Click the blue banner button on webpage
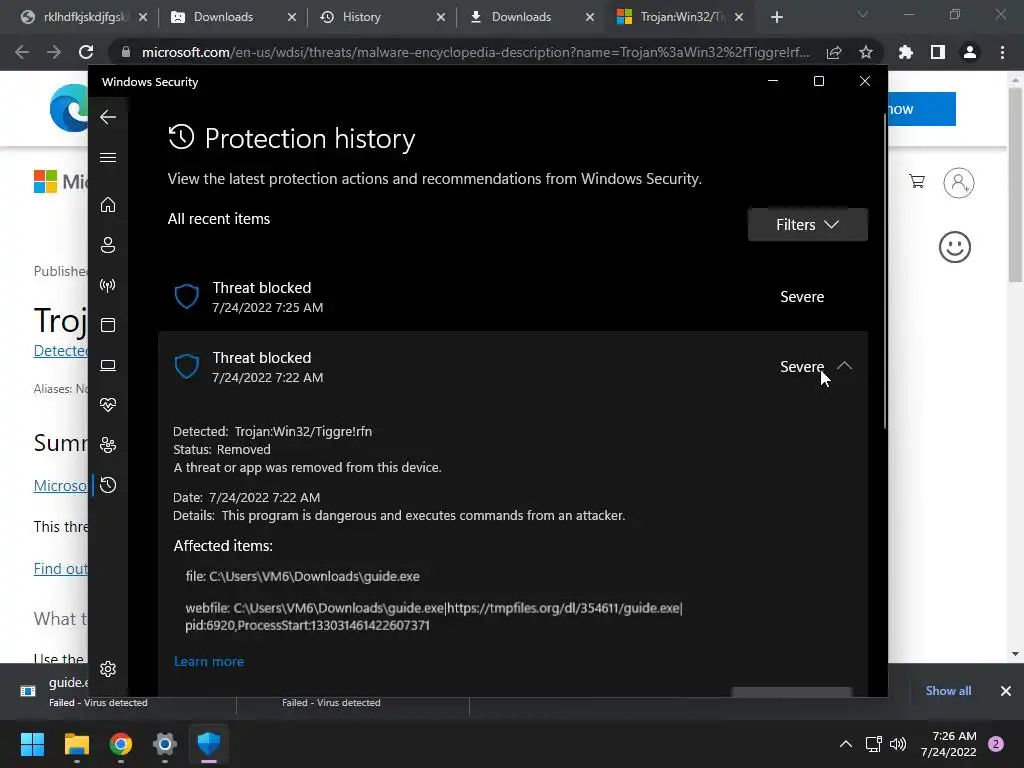Image resolution: width=1024 pixels, height=768 pixels. pos(921,109)
